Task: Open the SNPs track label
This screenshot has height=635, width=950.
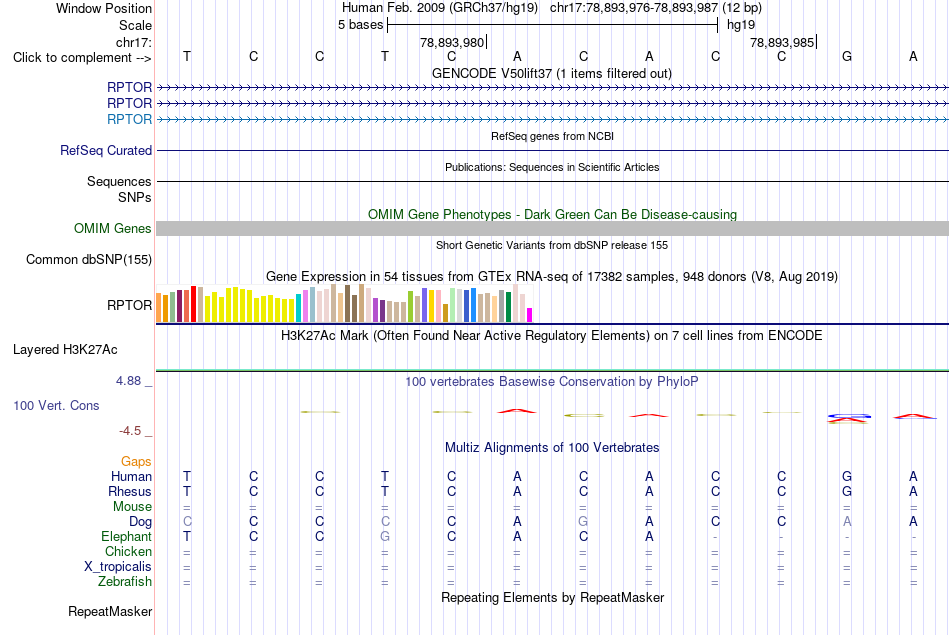Action: tap(135, 197)
